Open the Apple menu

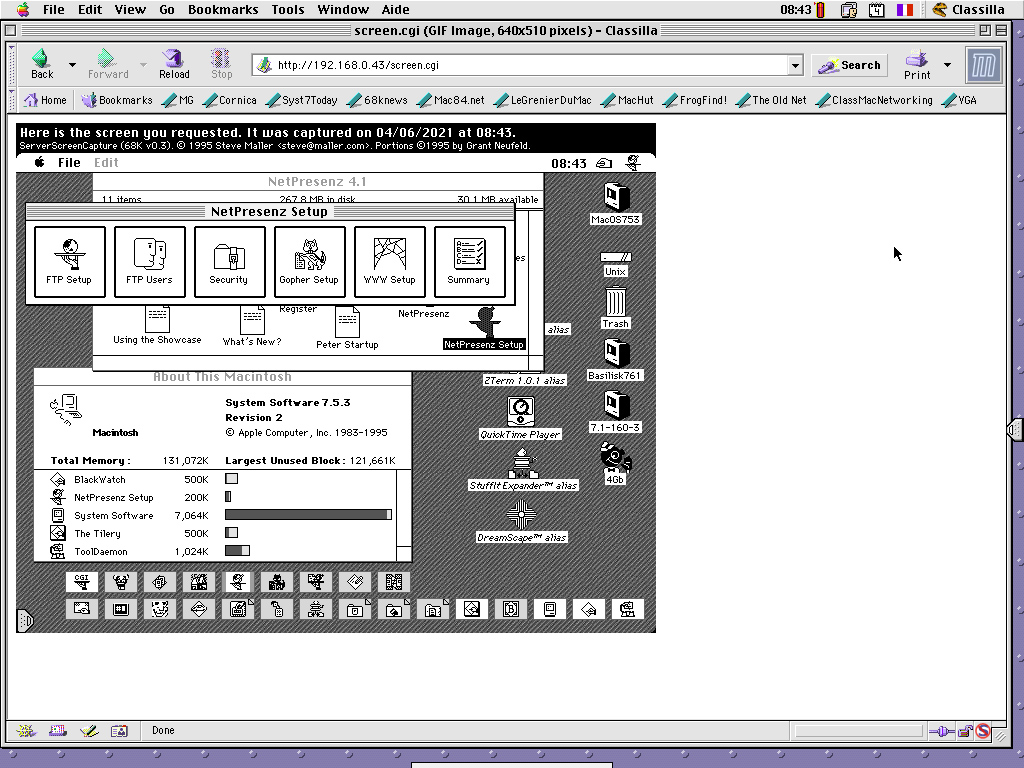pyautogui.click(x=24, y=9)
